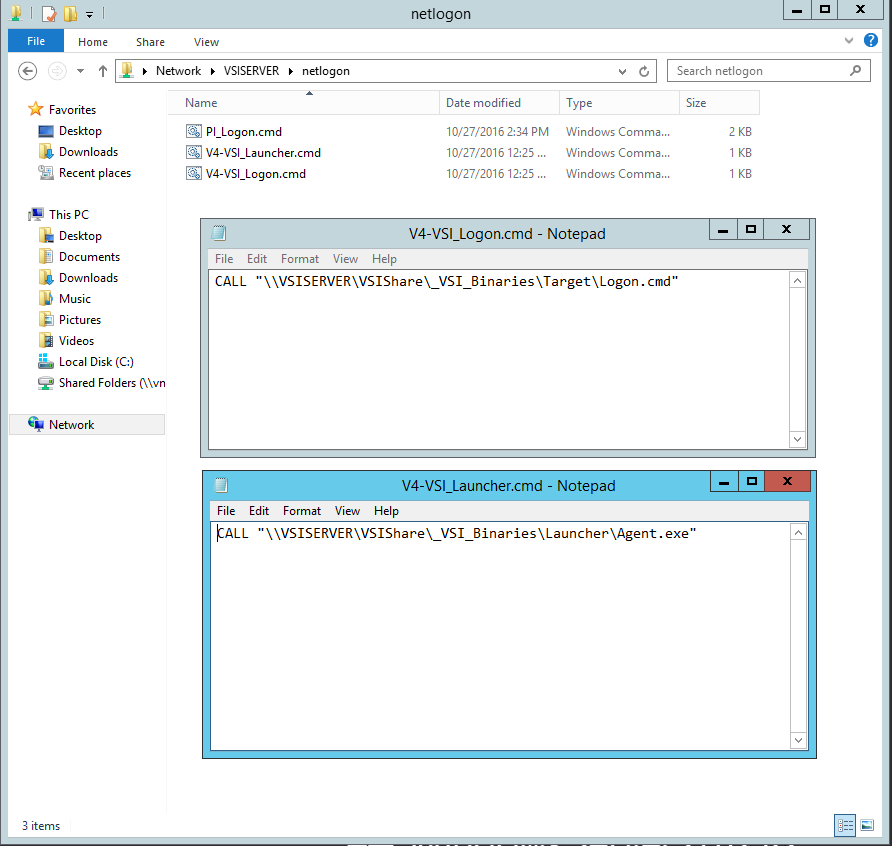Click the Notepad icon of V4-VSI_Launcher.cmd window

[221, 485]
